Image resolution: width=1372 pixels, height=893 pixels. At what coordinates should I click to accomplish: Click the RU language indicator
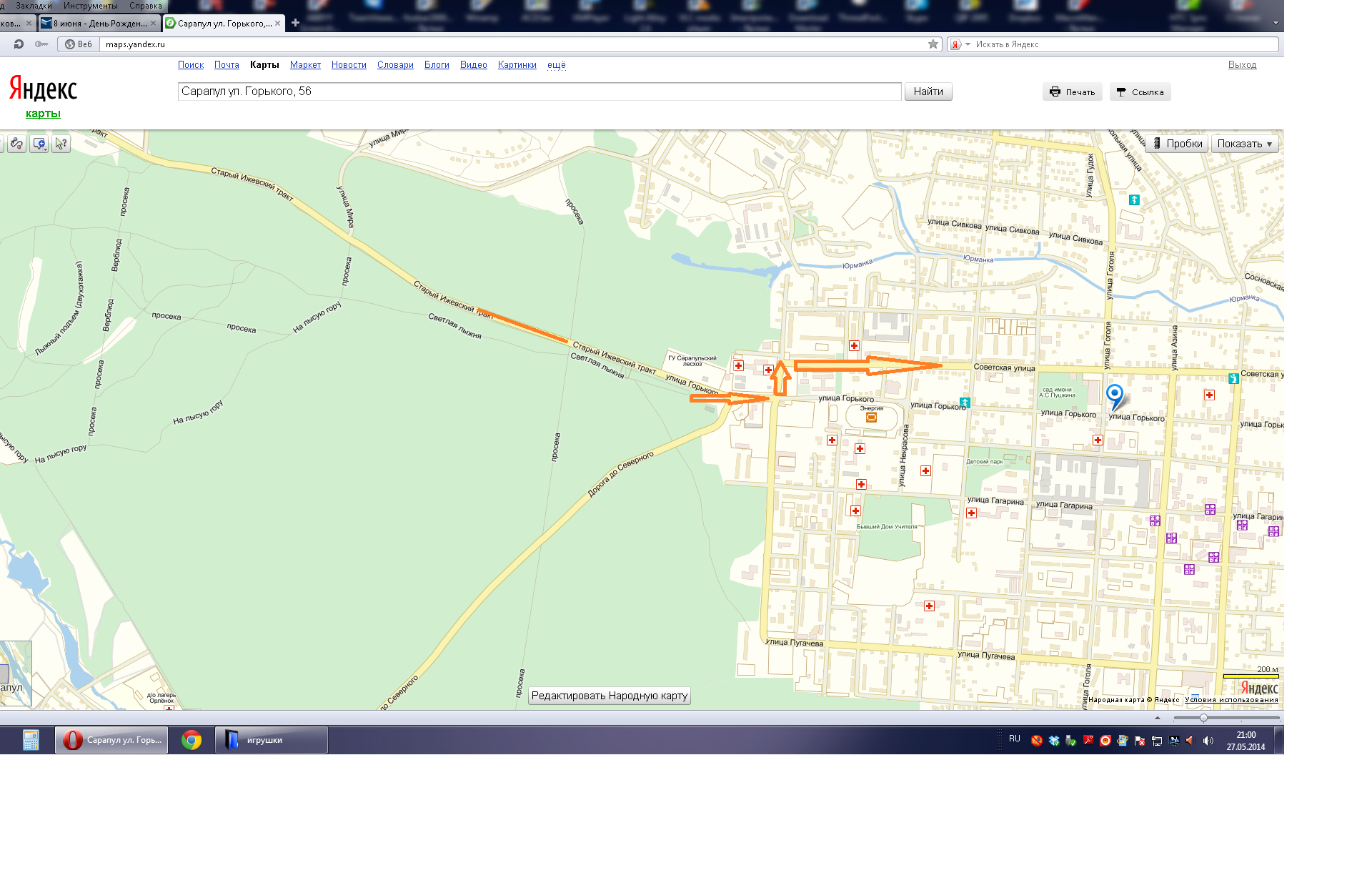tap(1015, 739)
